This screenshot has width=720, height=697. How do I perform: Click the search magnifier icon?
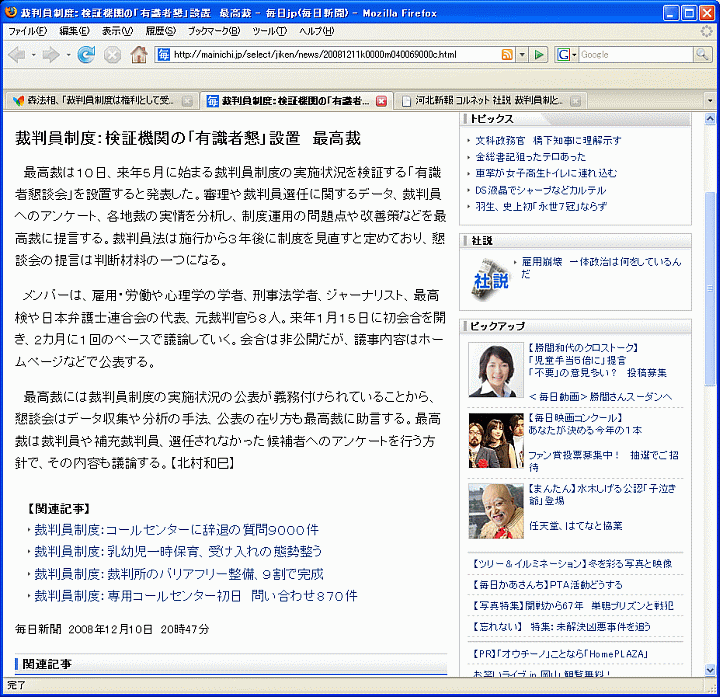702,54
